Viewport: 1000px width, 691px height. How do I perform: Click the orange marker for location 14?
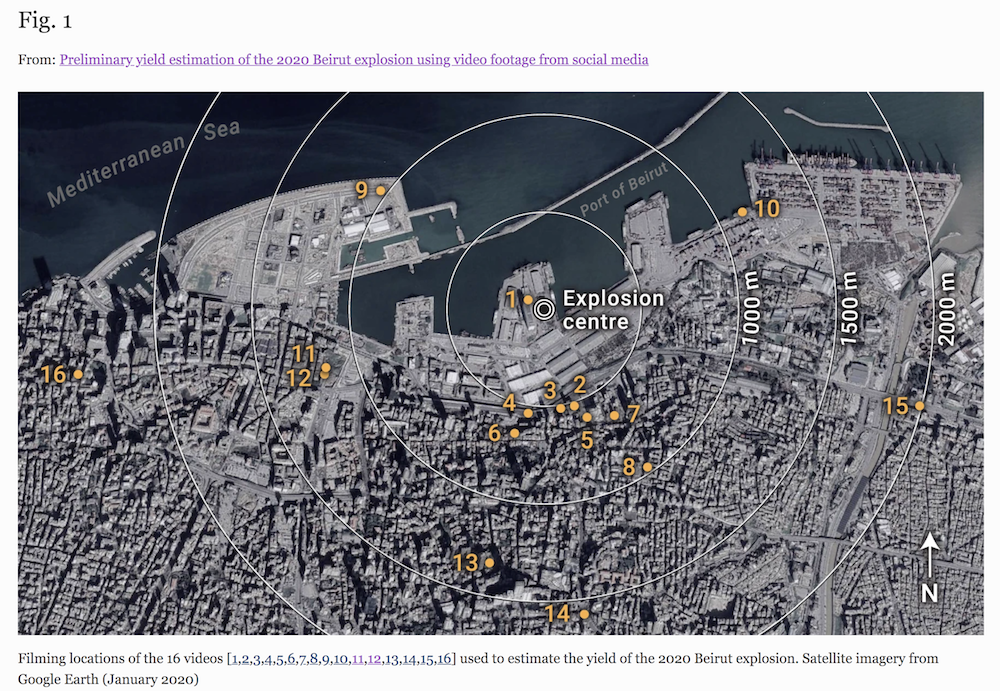[584, 614]
